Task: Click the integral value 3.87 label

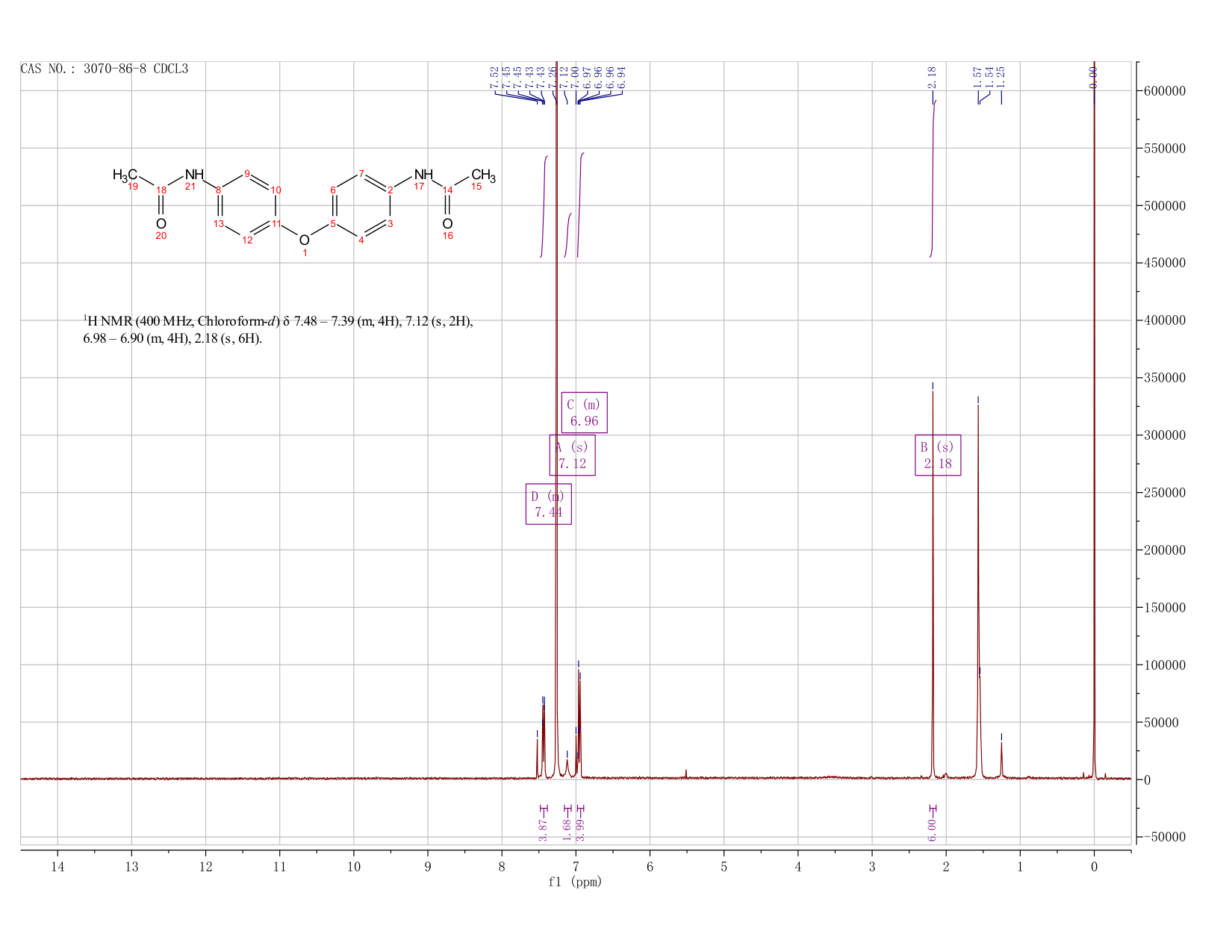Action: 543,829
